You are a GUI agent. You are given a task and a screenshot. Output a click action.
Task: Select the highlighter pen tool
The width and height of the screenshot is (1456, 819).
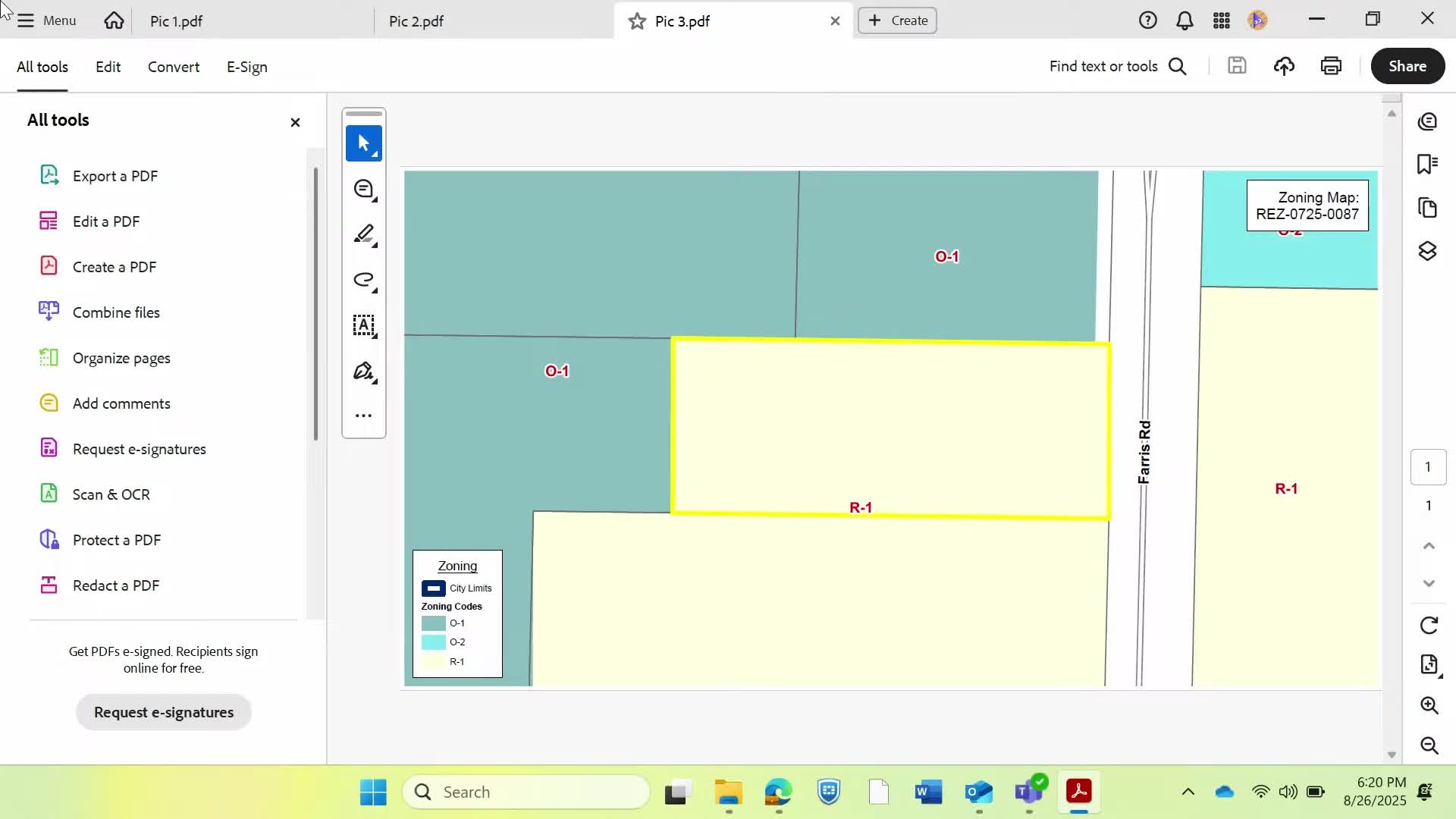coord(363,234)
